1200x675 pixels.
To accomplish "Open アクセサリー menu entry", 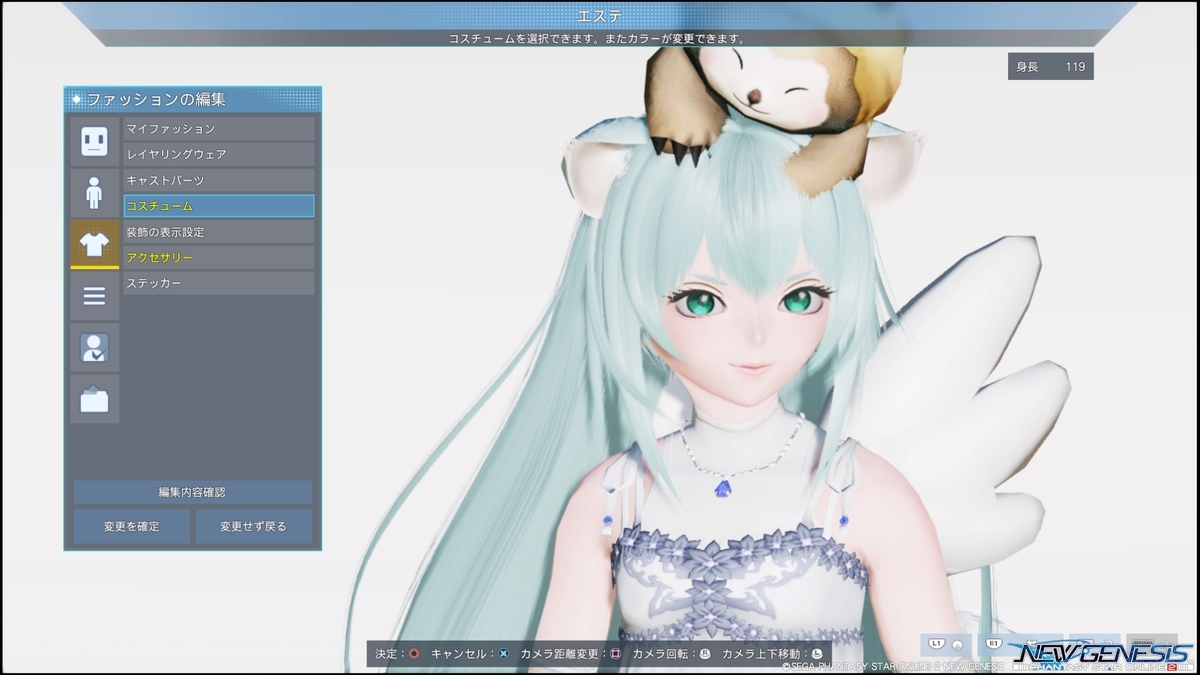I will coord(218,258).
